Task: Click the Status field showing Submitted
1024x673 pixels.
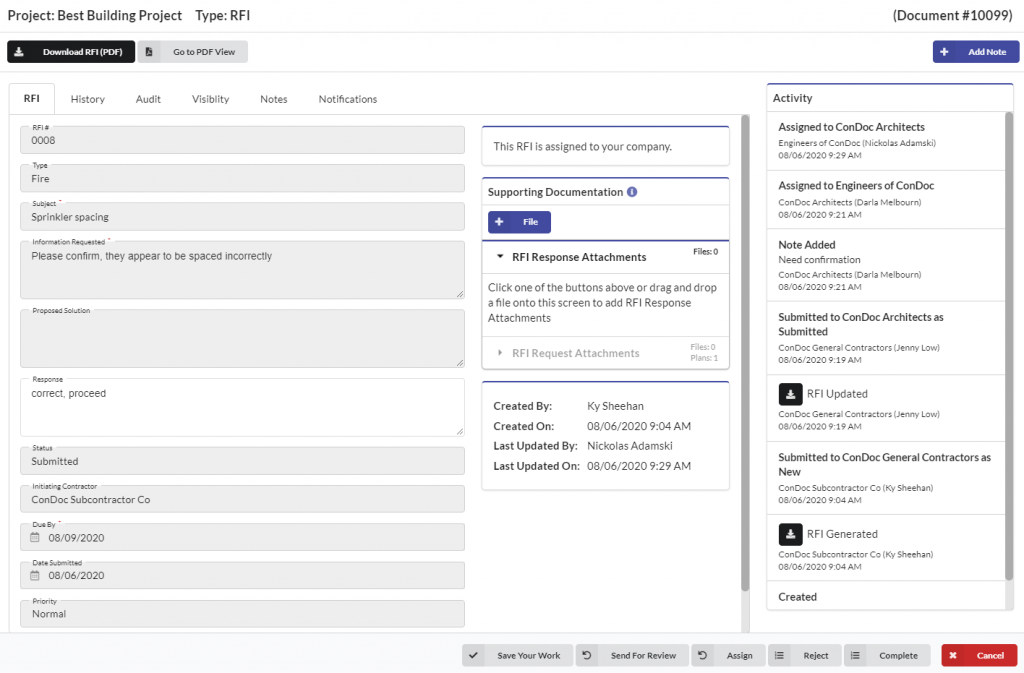Action: point(242,461)
